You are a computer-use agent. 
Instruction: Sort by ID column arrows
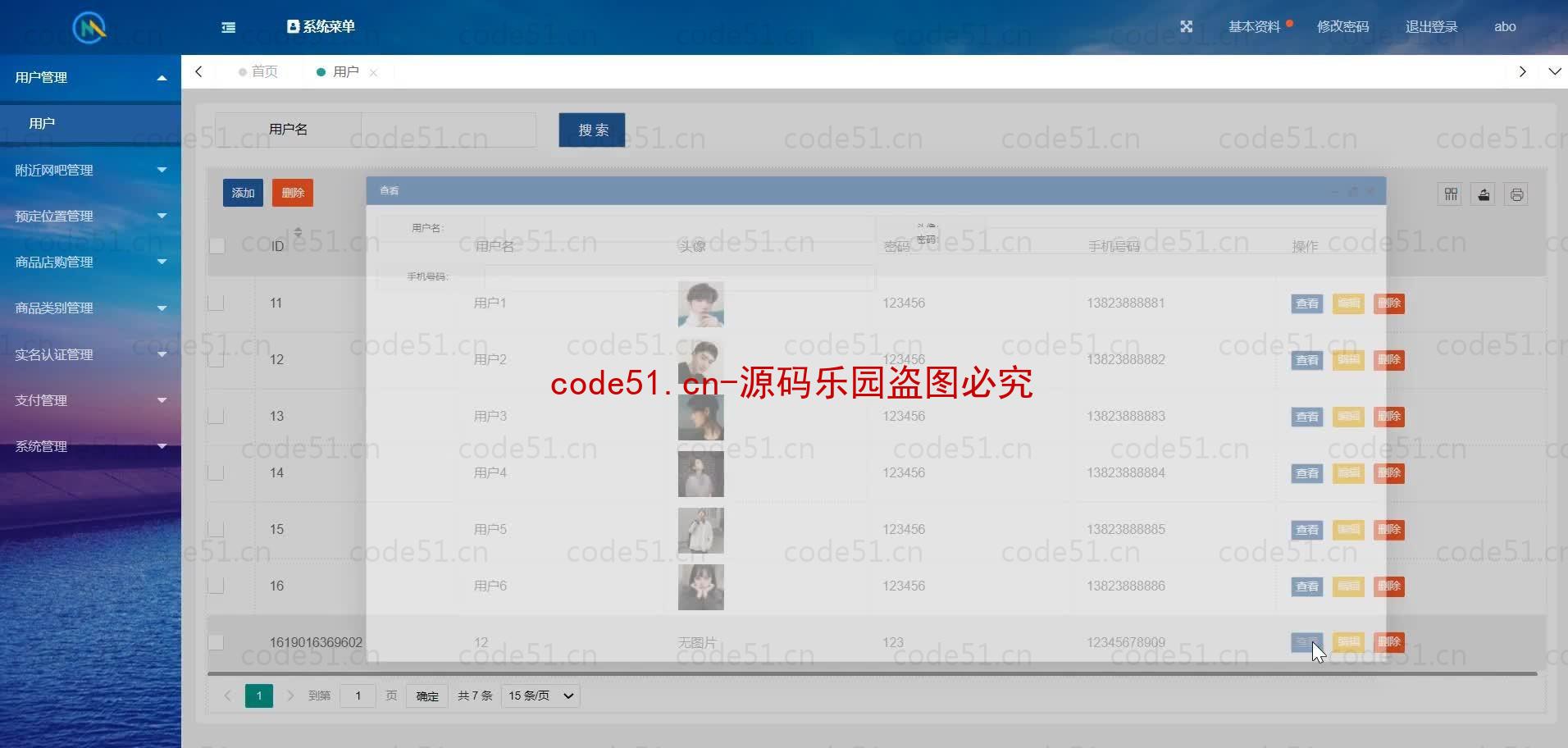pyautogui.click(x=298, y=234)
